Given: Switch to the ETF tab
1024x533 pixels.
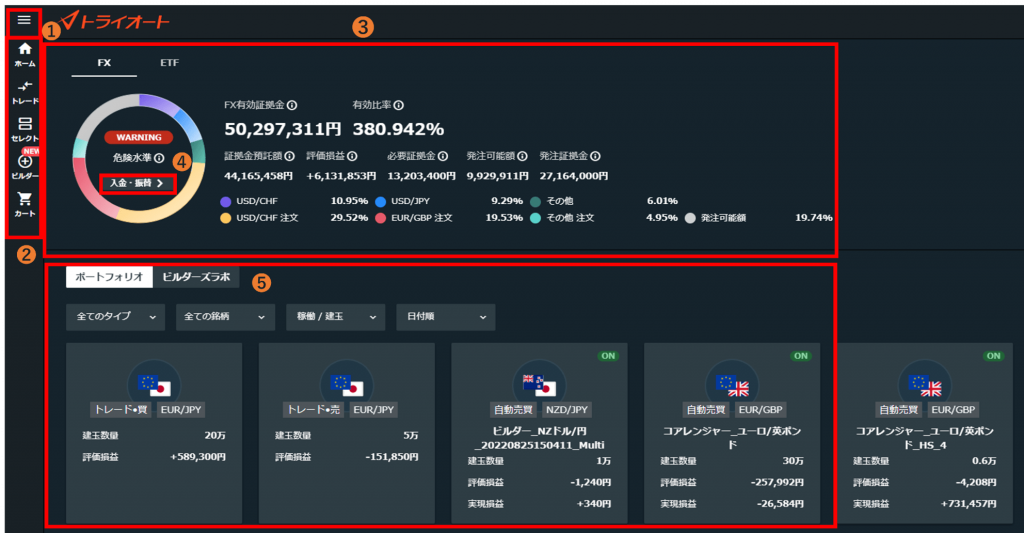Looking at the screenshot, I should coord(169,63).
